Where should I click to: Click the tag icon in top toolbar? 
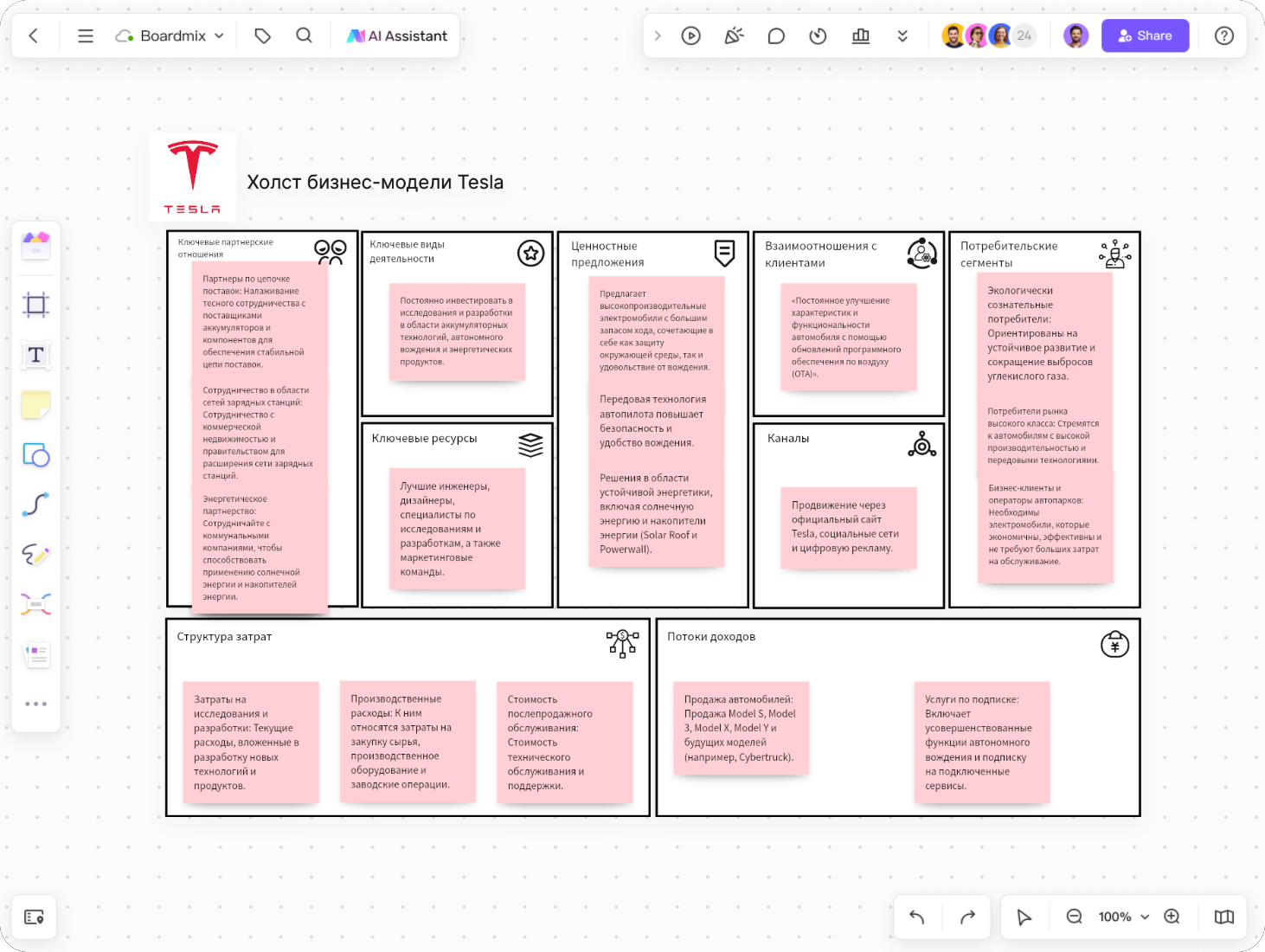262,35
